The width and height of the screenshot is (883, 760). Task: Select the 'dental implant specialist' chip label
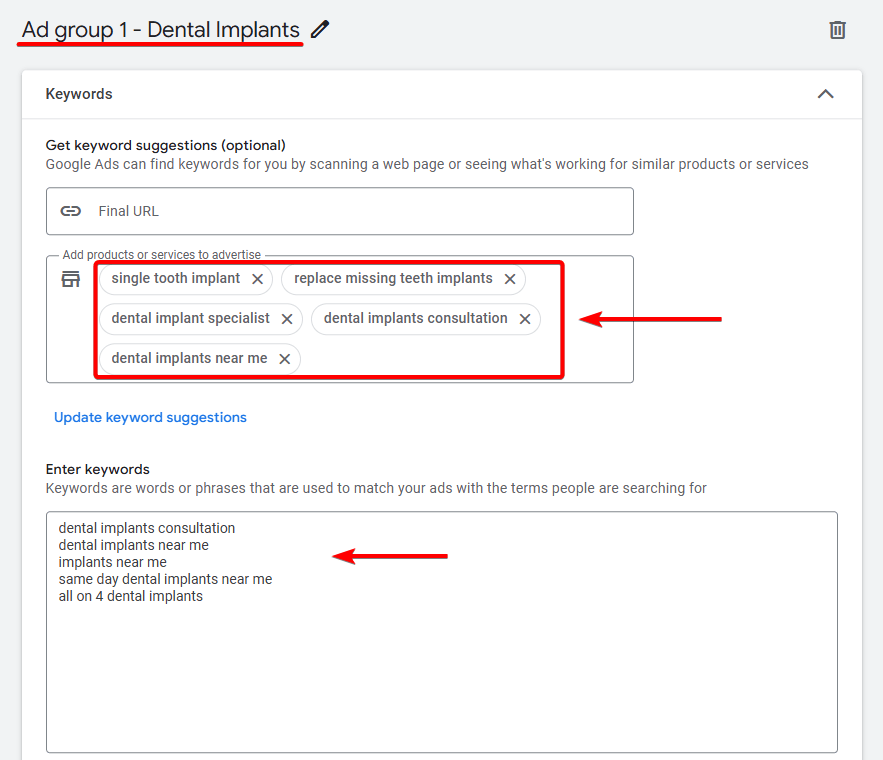click(x=190, y=318)
